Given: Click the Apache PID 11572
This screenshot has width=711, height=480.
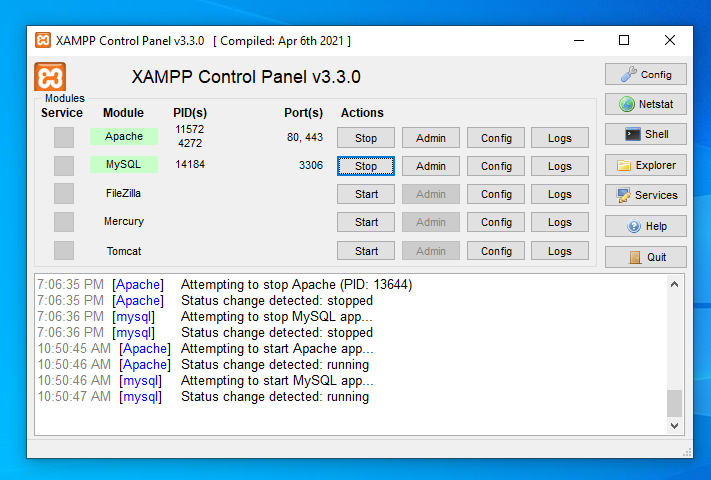Looking at the screenshot, I should (x=190, y=129).
